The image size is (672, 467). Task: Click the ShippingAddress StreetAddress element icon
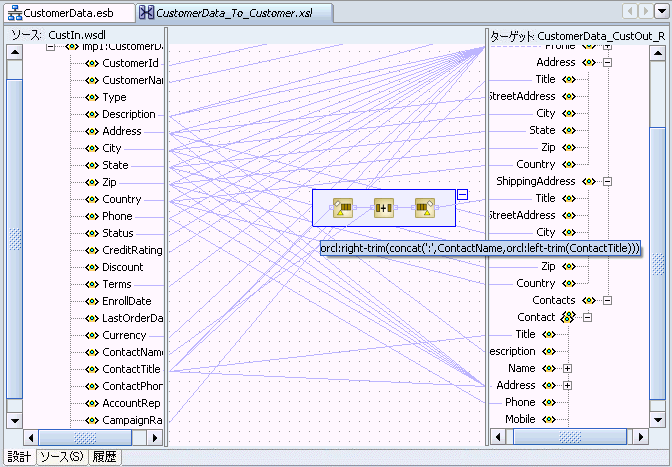pyautogui.click(x=569, y=216)
